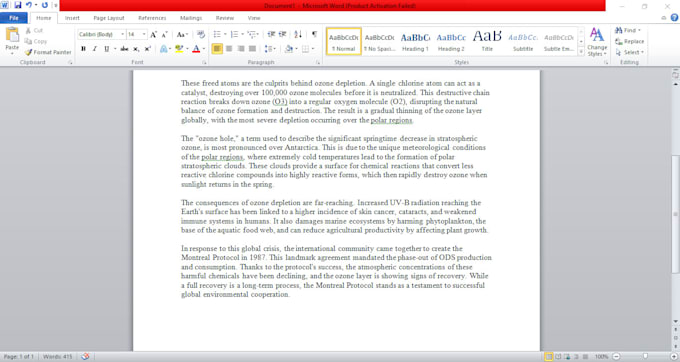Minimize the ribbon with caret icon

[664, 18]
